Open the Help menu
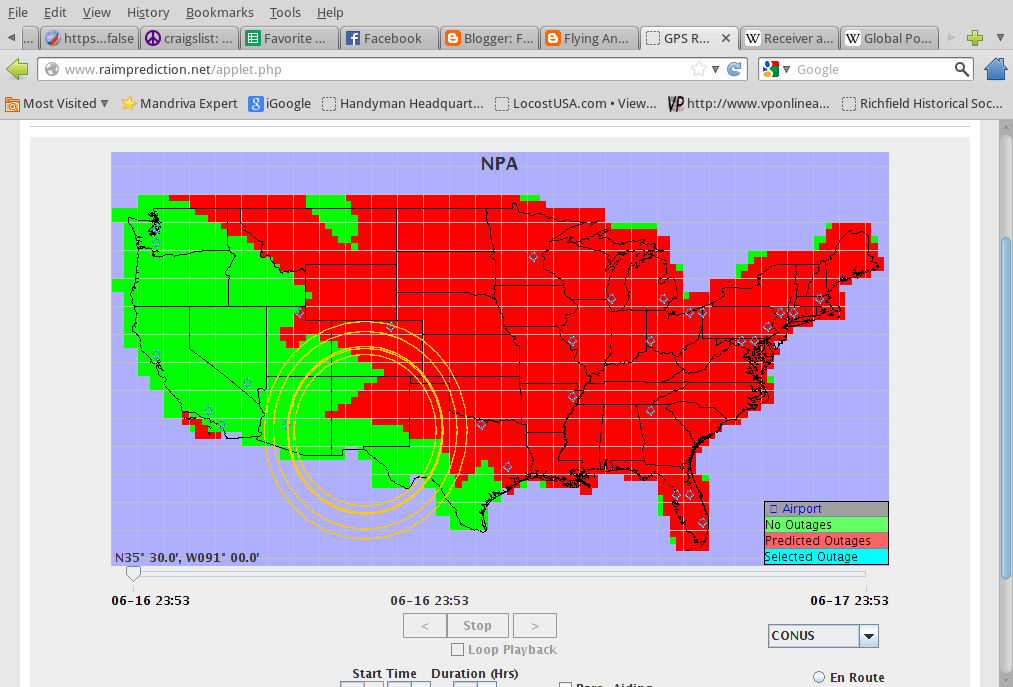This screenshot has height=687, width=1013. [x=330, y=12]
